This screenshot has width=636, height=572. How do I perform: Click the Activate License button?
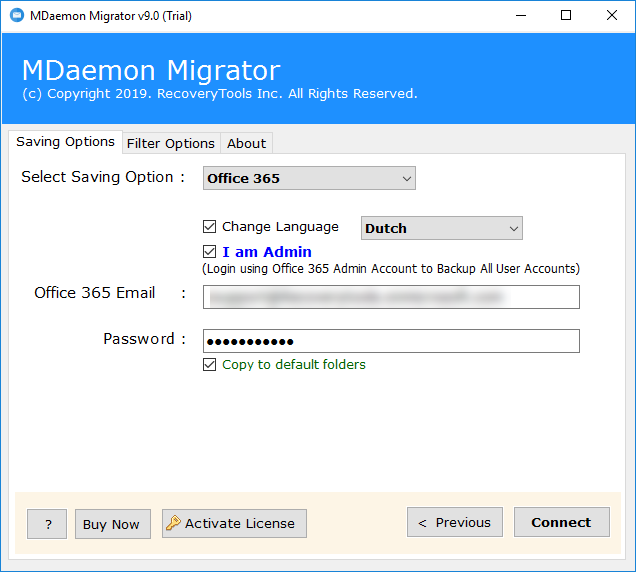(x=234, y=523)
